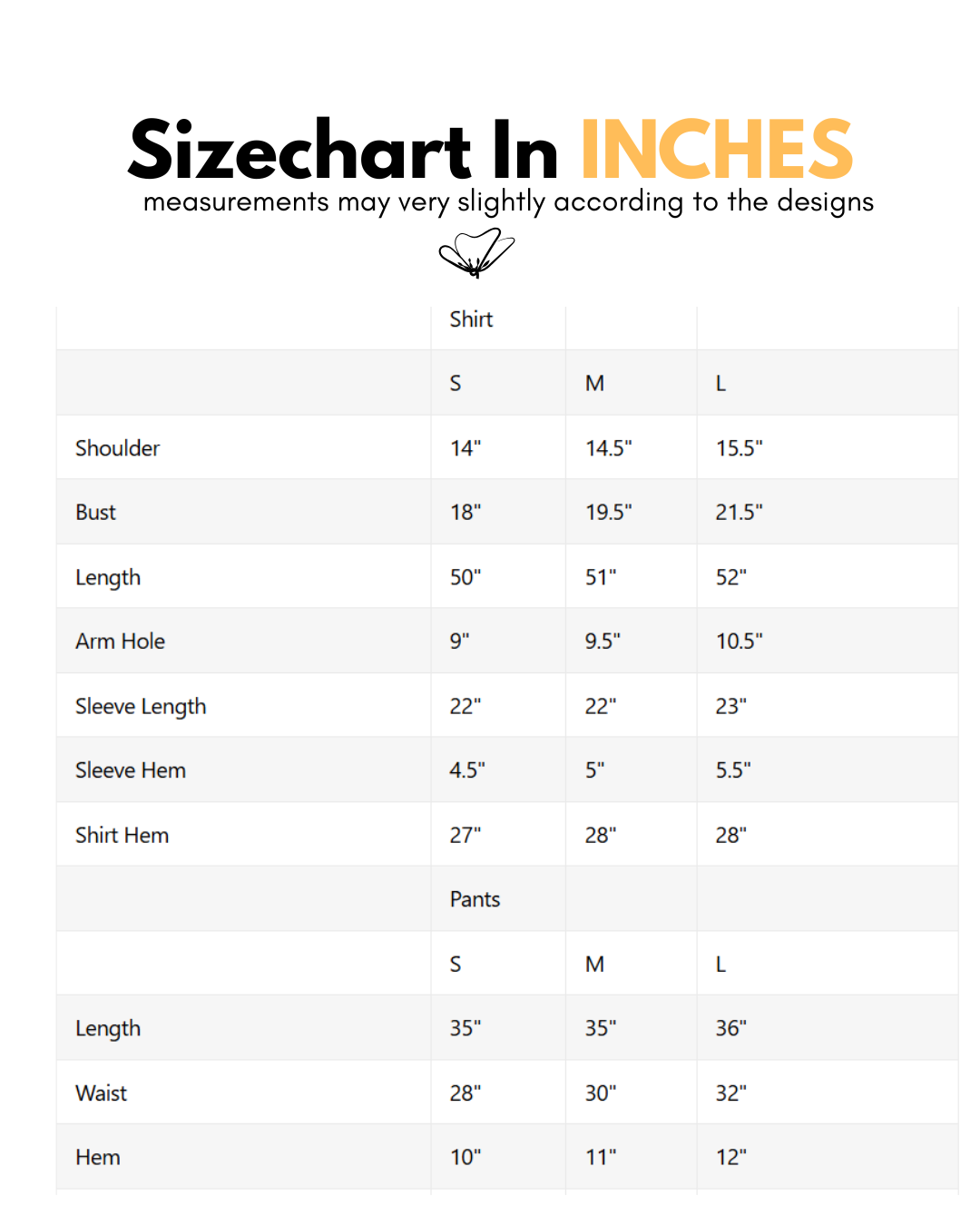Image resolution: width=980 pixels, height=1225 pixels.
Task: Select the 4.5" Sleeve Hem small value
Action: pyautogui.click(x=467, y=770)
